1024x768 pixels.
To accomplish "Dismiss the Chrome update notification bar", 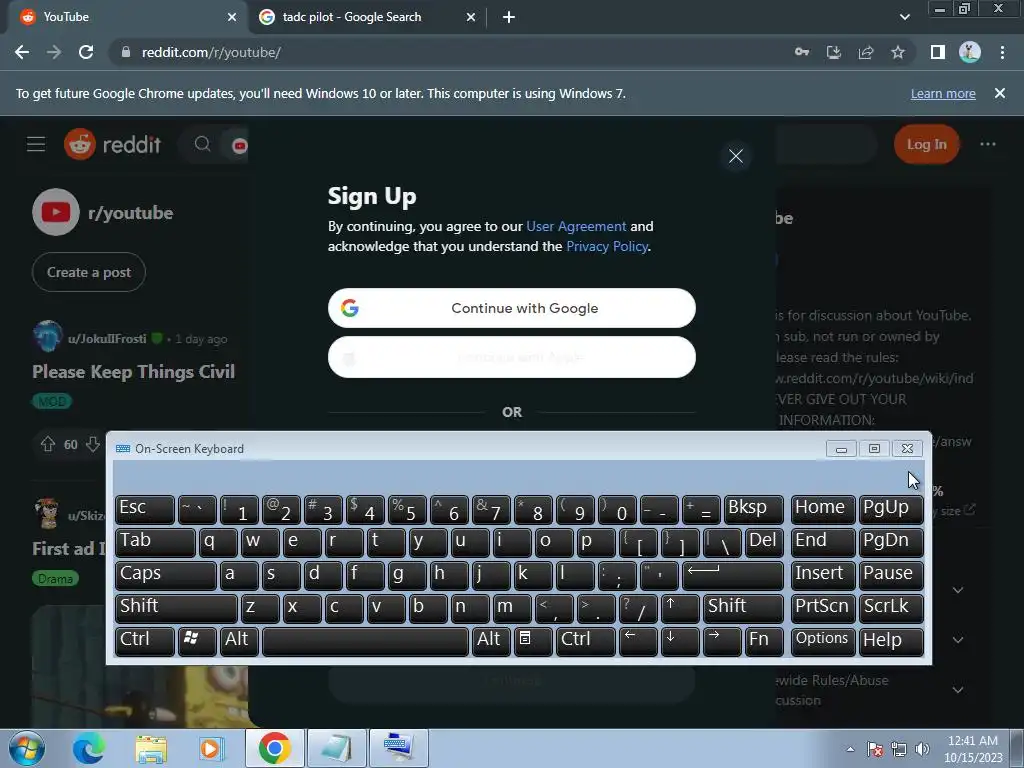I will click(x=1000, y=93).
